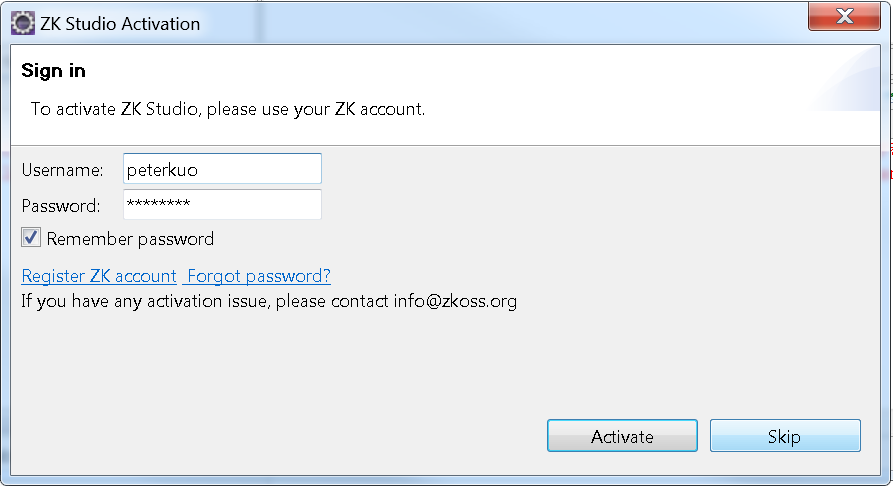Click the Username: label

(x=63, y=170)
